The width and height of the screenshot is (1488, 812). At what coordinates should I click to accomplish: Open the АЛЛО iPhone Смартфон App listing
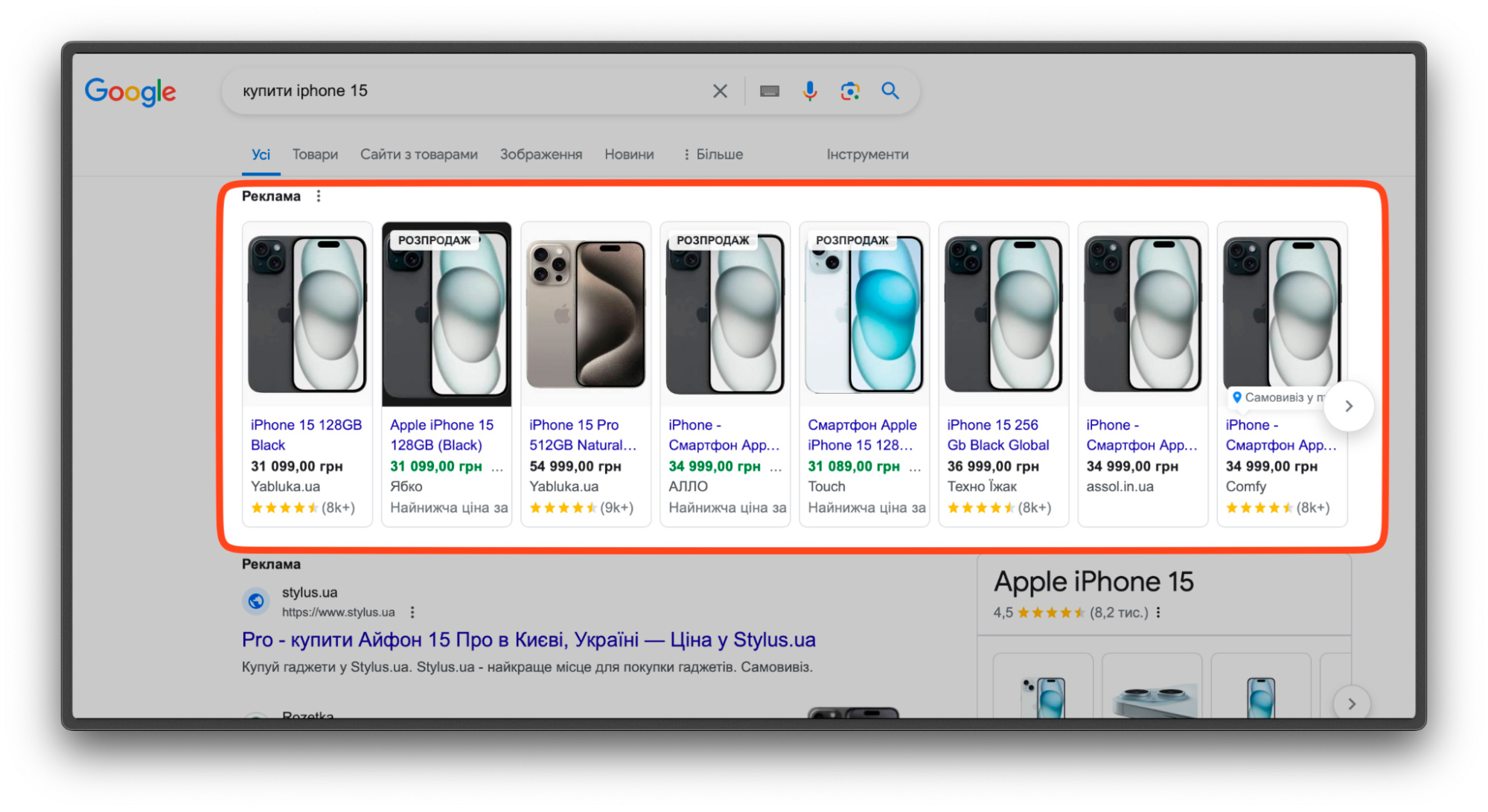coord(724,435)
